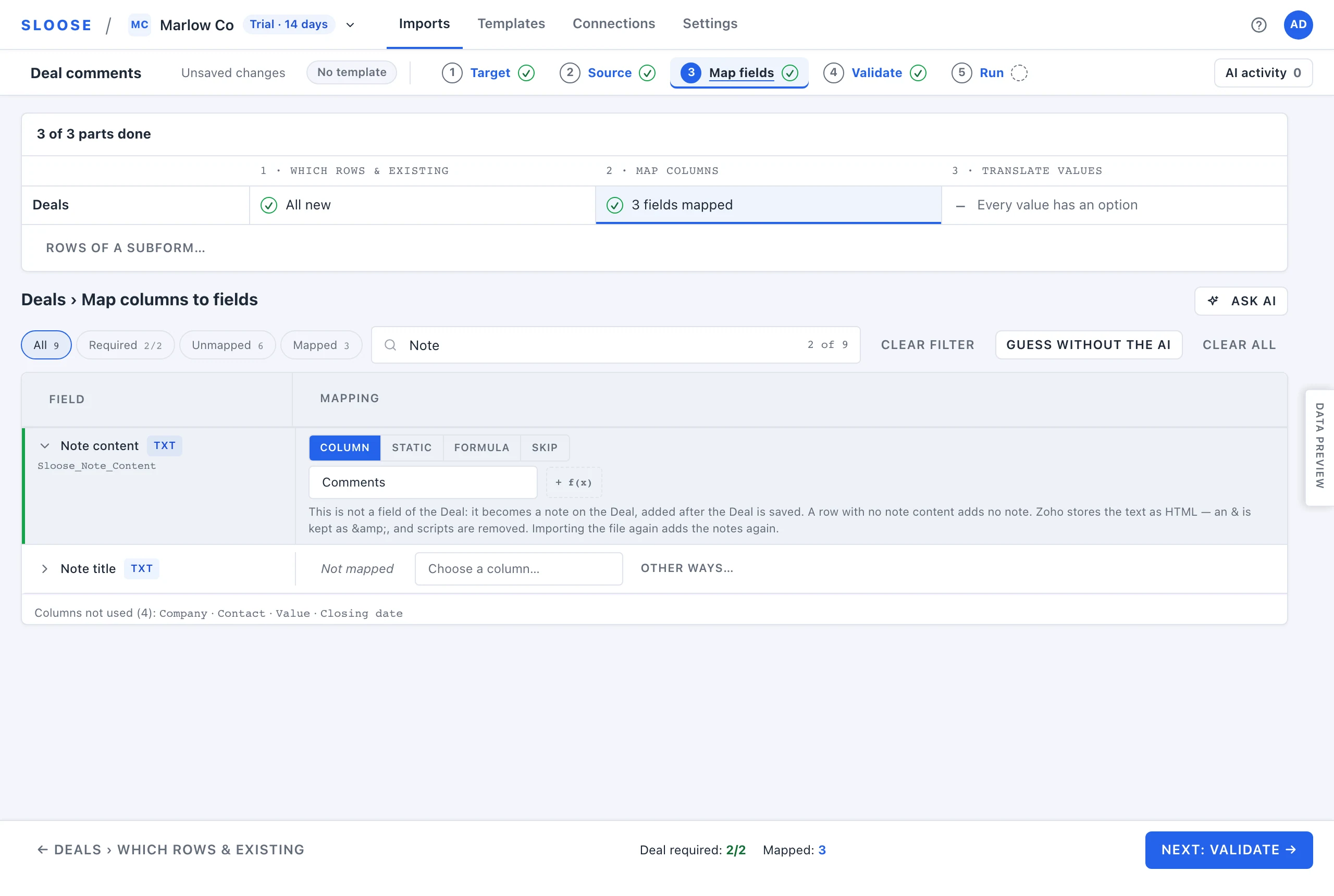Click the Target step green checkmark icon
Image resolution: width=1334 pixels, height=896 pixels.
[526, 72]
